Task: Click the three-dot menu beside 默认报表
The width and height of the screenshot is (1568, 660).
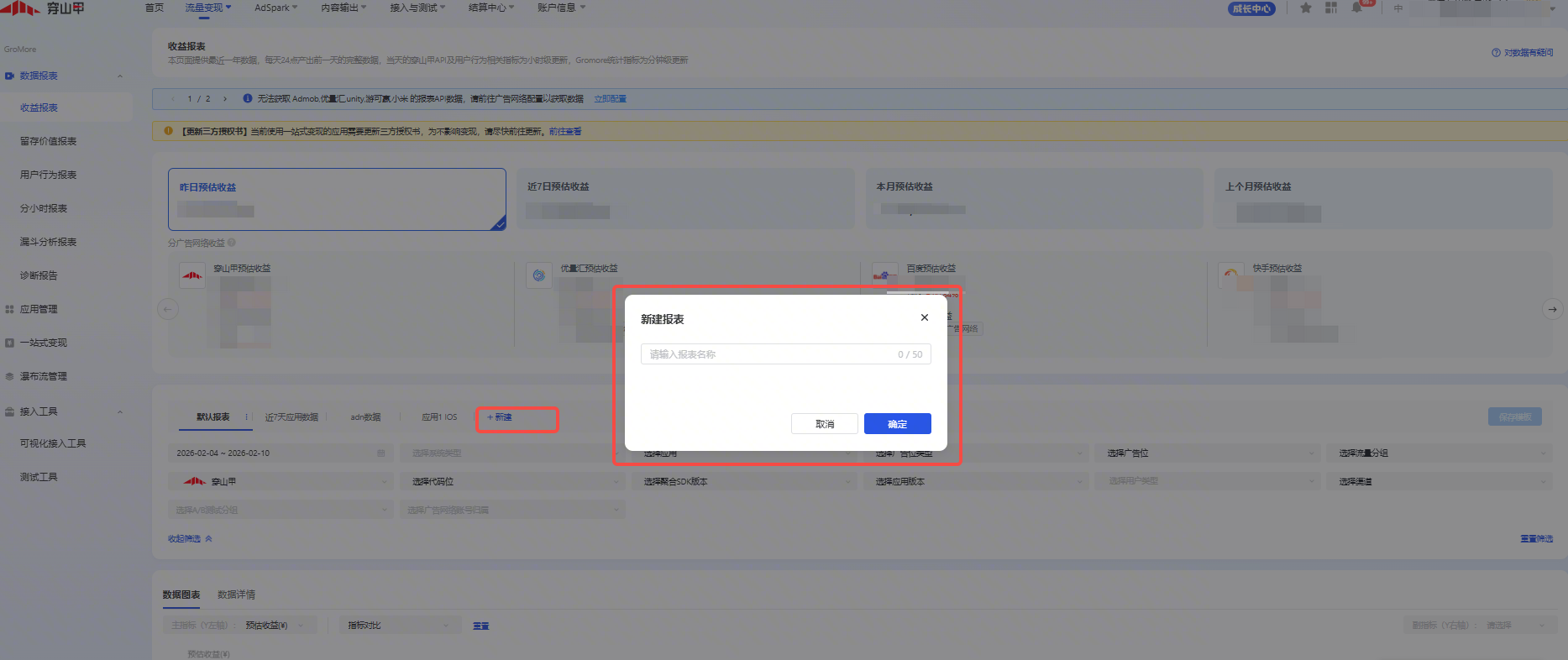Action: [246, 417]
